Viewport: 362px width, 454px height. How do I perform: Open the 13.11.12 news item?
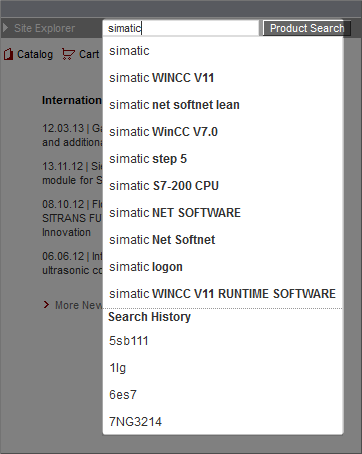point(72,173)
